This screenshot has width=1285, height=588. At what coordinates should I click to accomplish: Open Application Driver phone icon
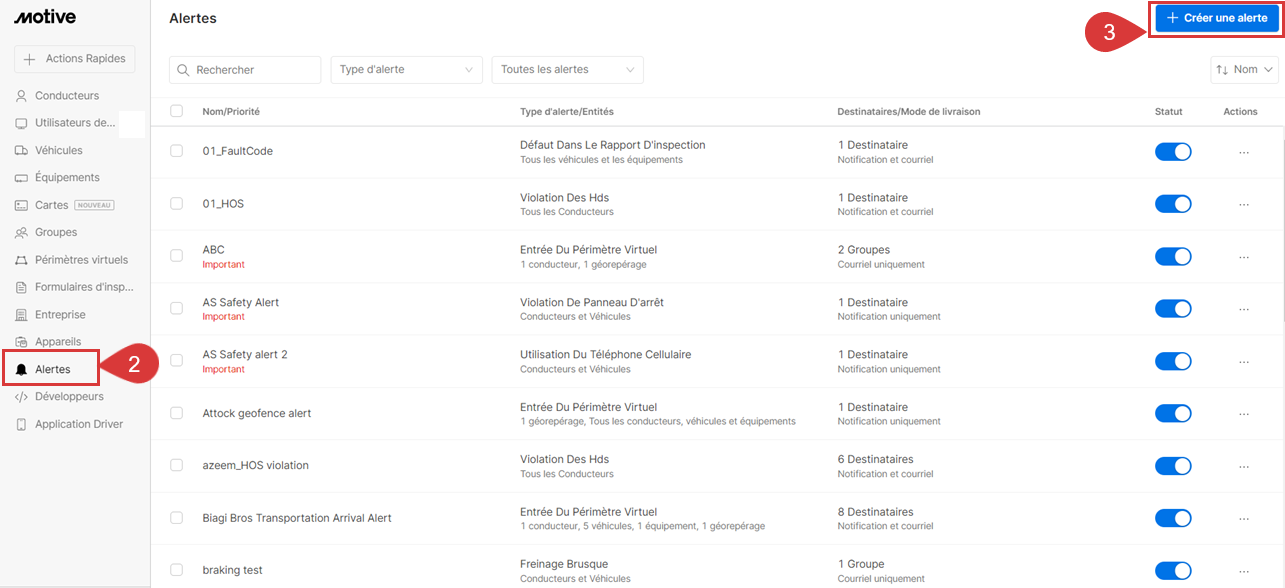pos(22,424)
